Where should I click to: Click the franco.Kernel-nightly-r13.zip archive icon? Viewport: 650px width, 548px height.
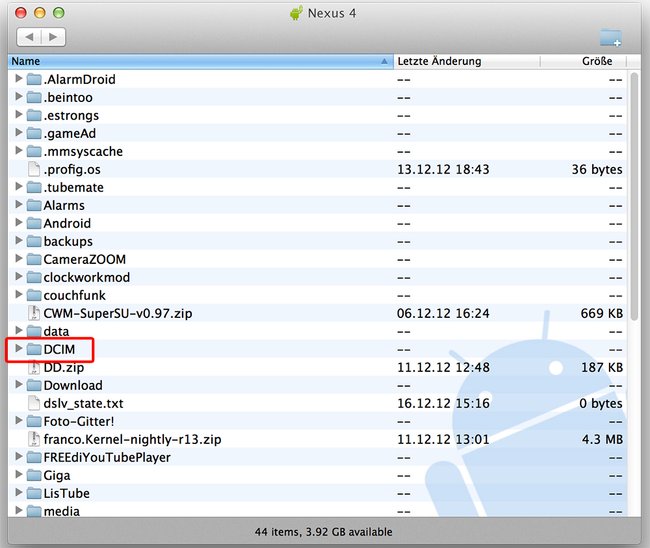coord(34,439)
